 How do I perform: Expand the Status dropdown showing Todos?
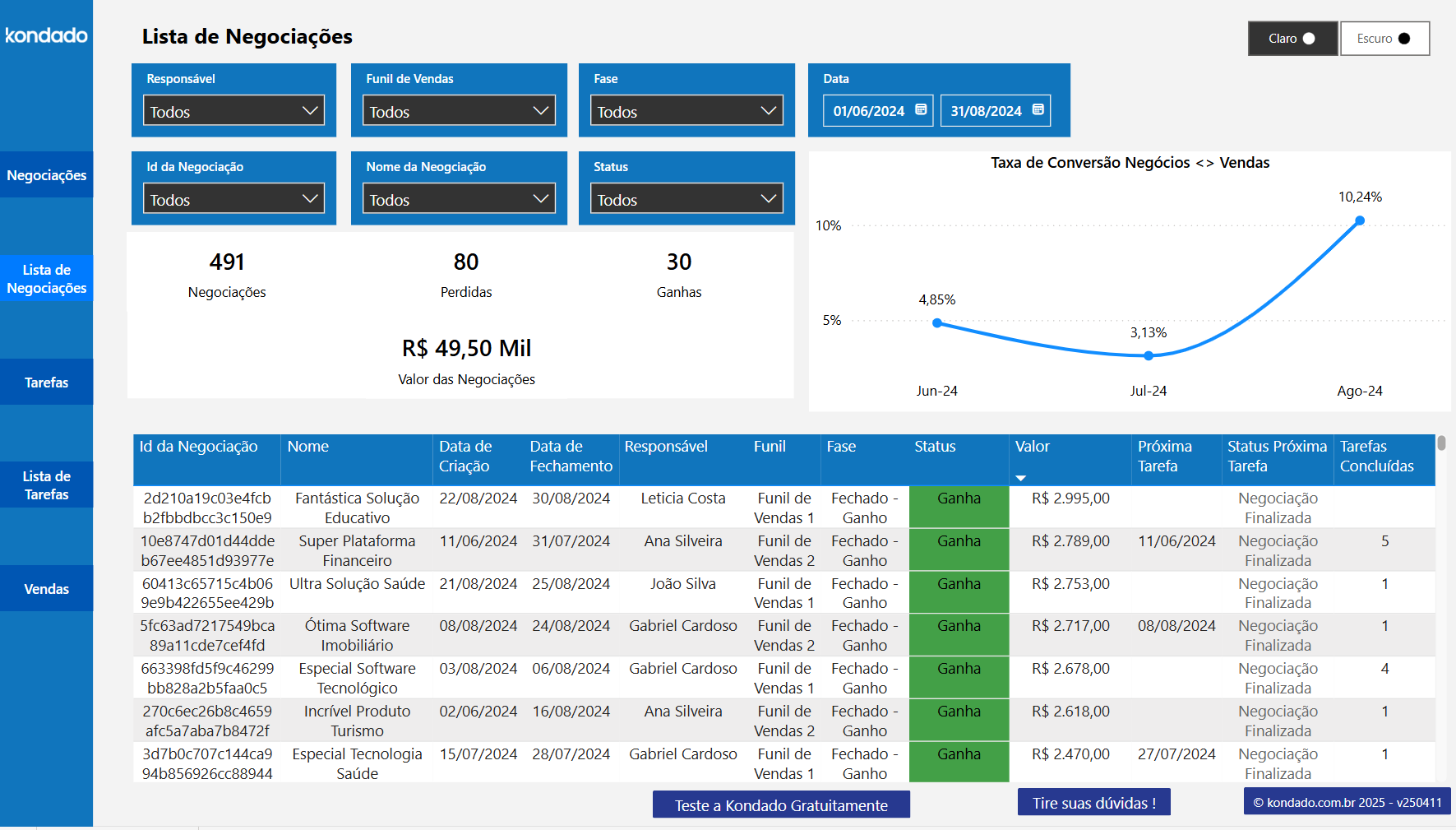(x=686, y=198)
